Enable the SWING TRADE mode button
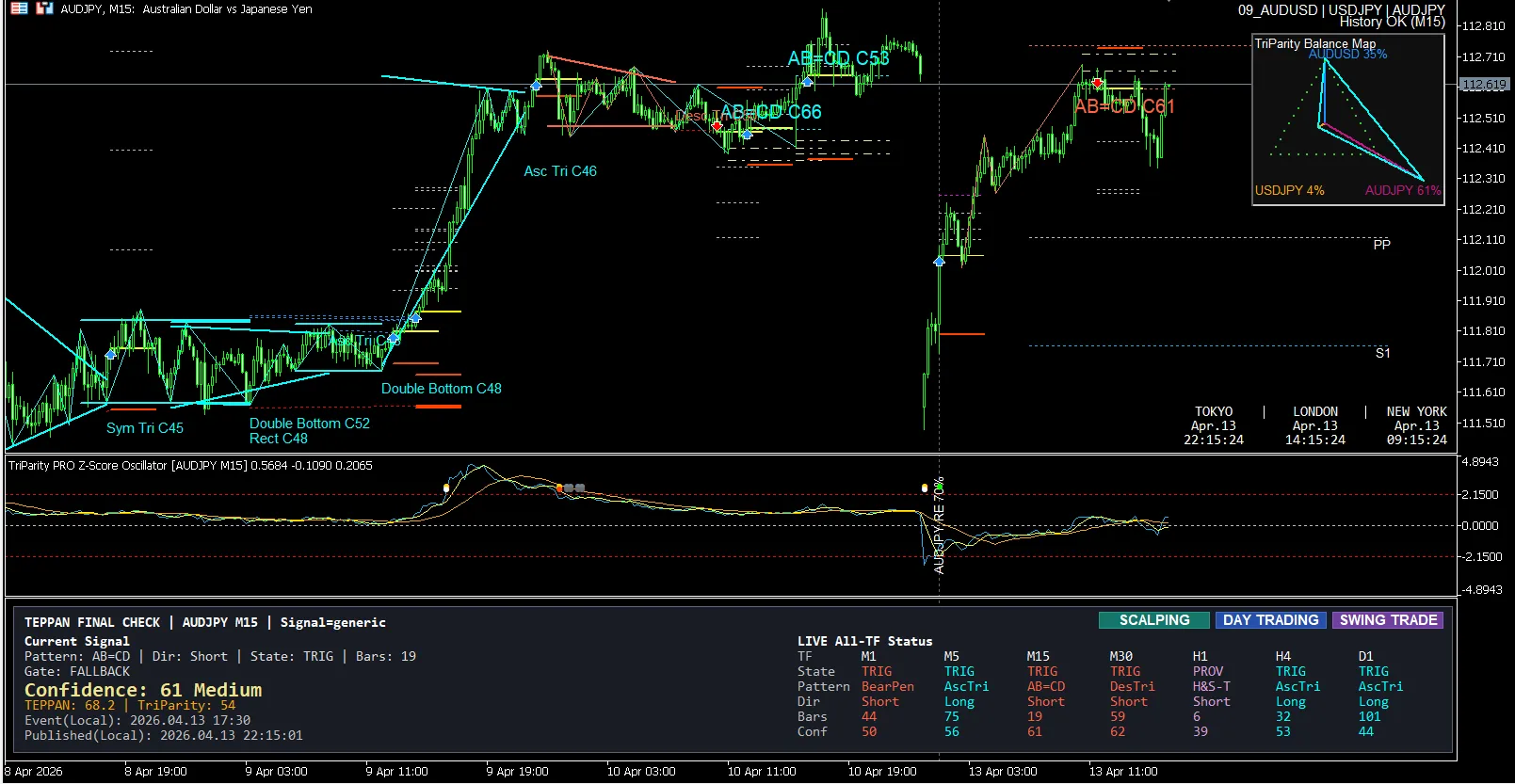Viewport: 1515px width, 784px height. pos(1388,620)
